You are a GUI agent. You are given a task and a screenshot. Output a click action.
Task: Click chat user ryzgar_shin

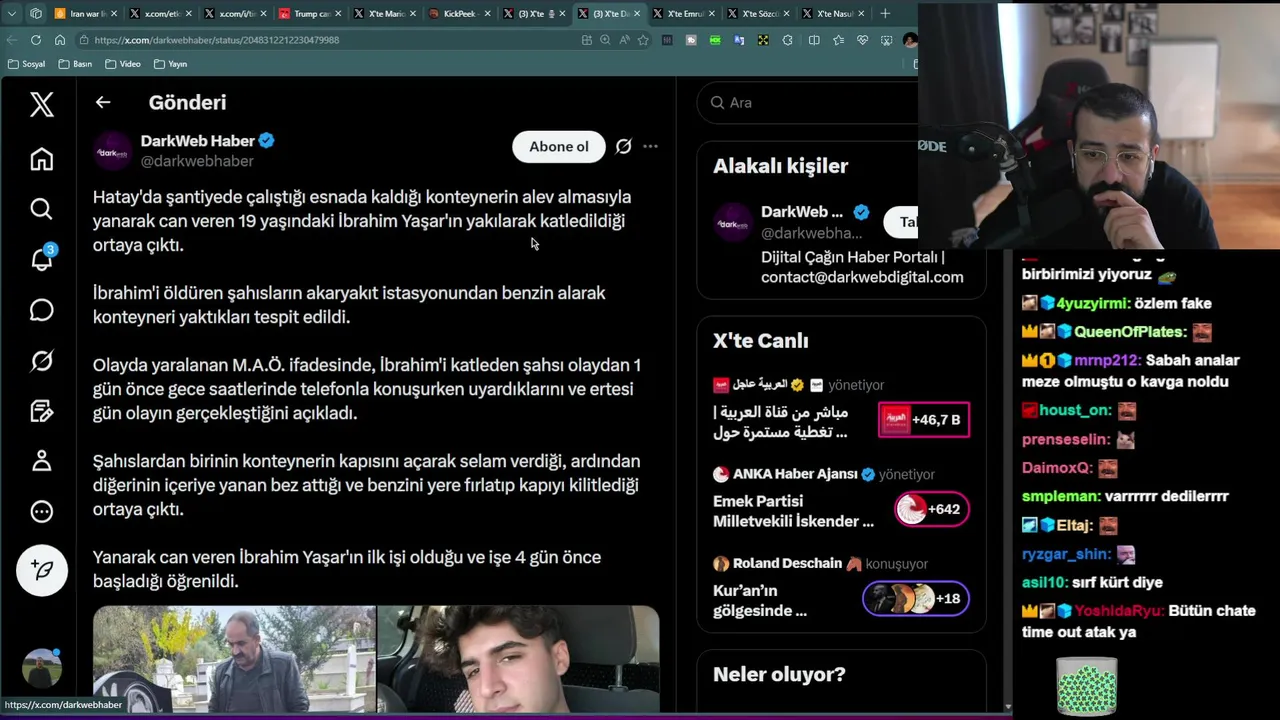click(1066, 554)
